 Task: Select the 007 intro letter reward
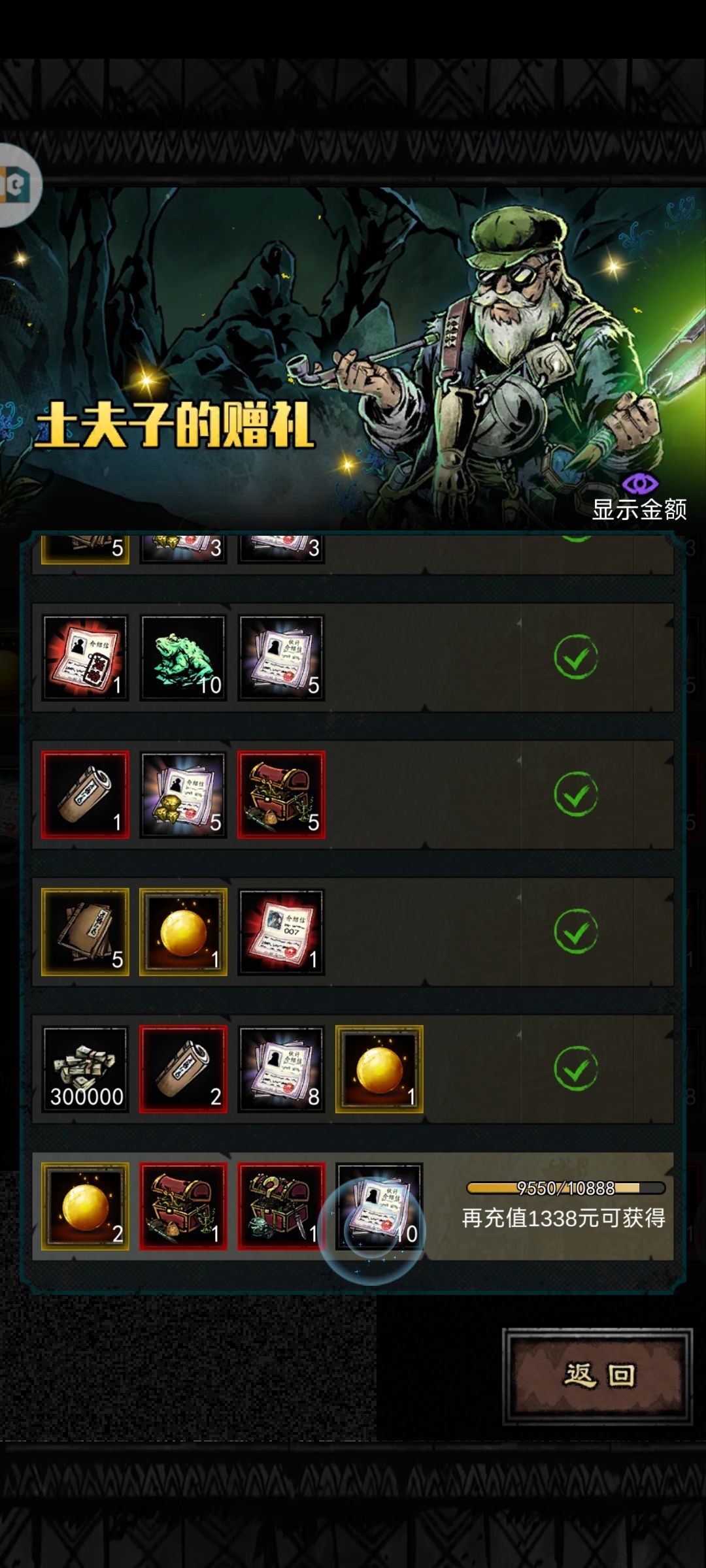(x=281, y=932)
